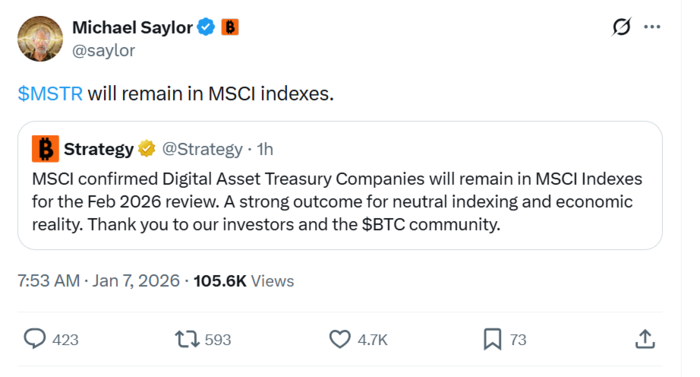Screen dimensions: 700x377
Task: Open the share upload icon
Action: point(645,339)
